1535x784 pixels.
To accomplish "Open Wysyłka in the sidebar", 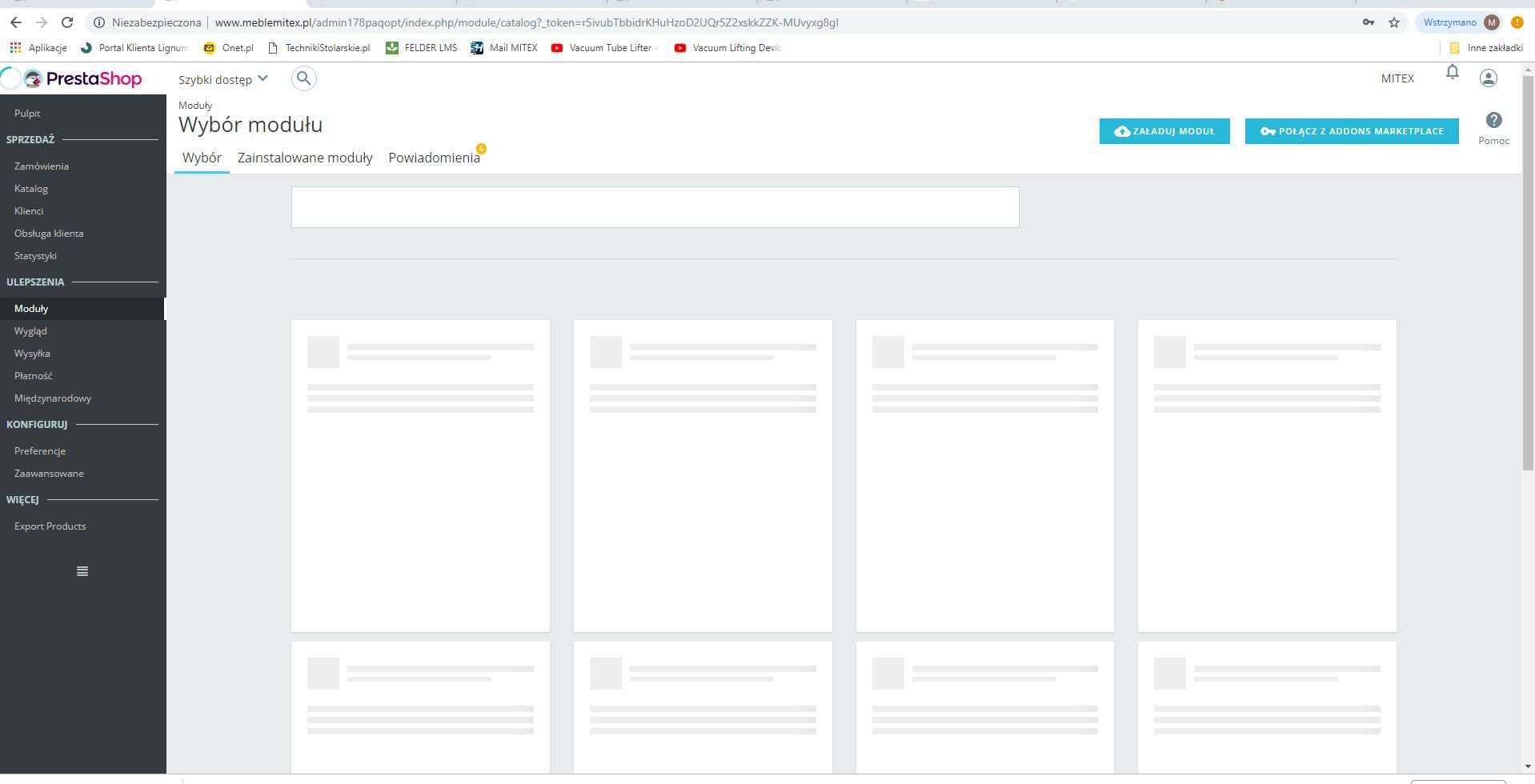I will coord(32,354).
